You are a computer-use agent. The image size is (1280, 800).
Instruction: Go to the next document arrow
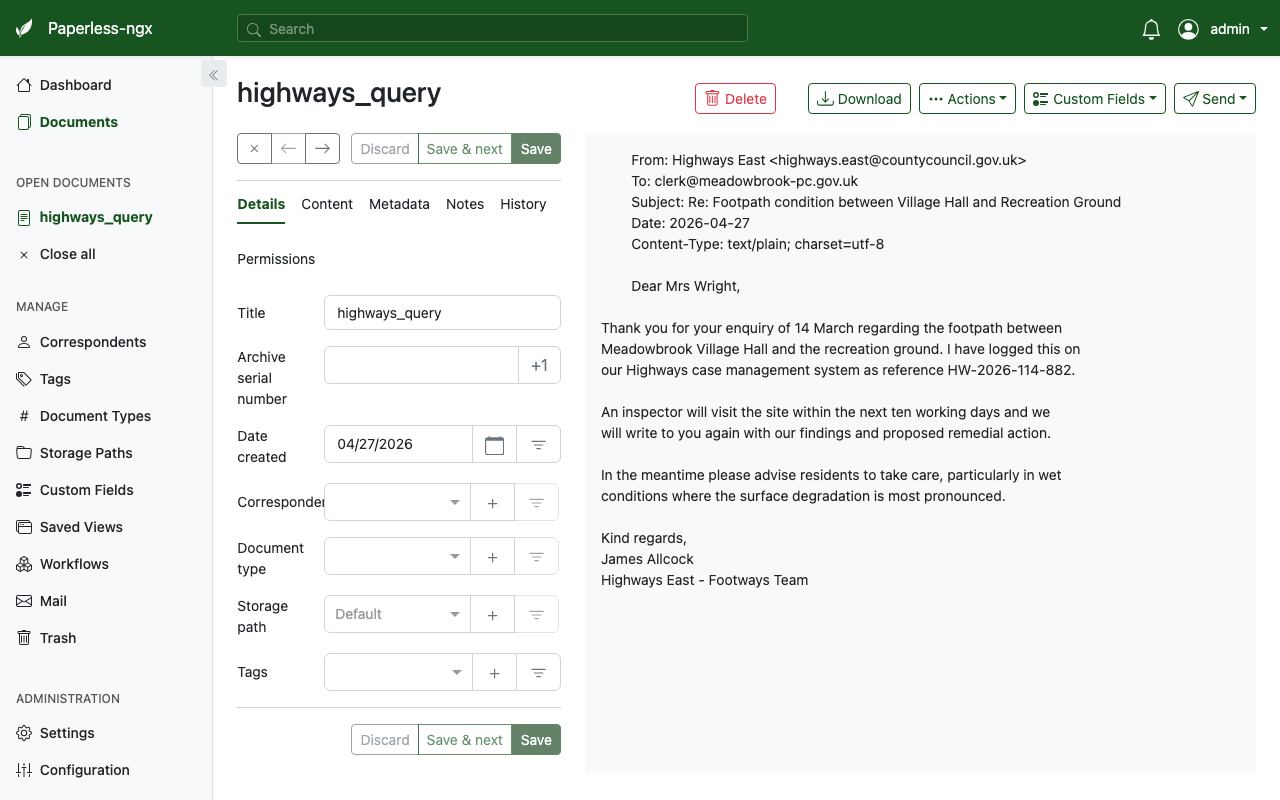pyautogui.click(x=322, y=149)
